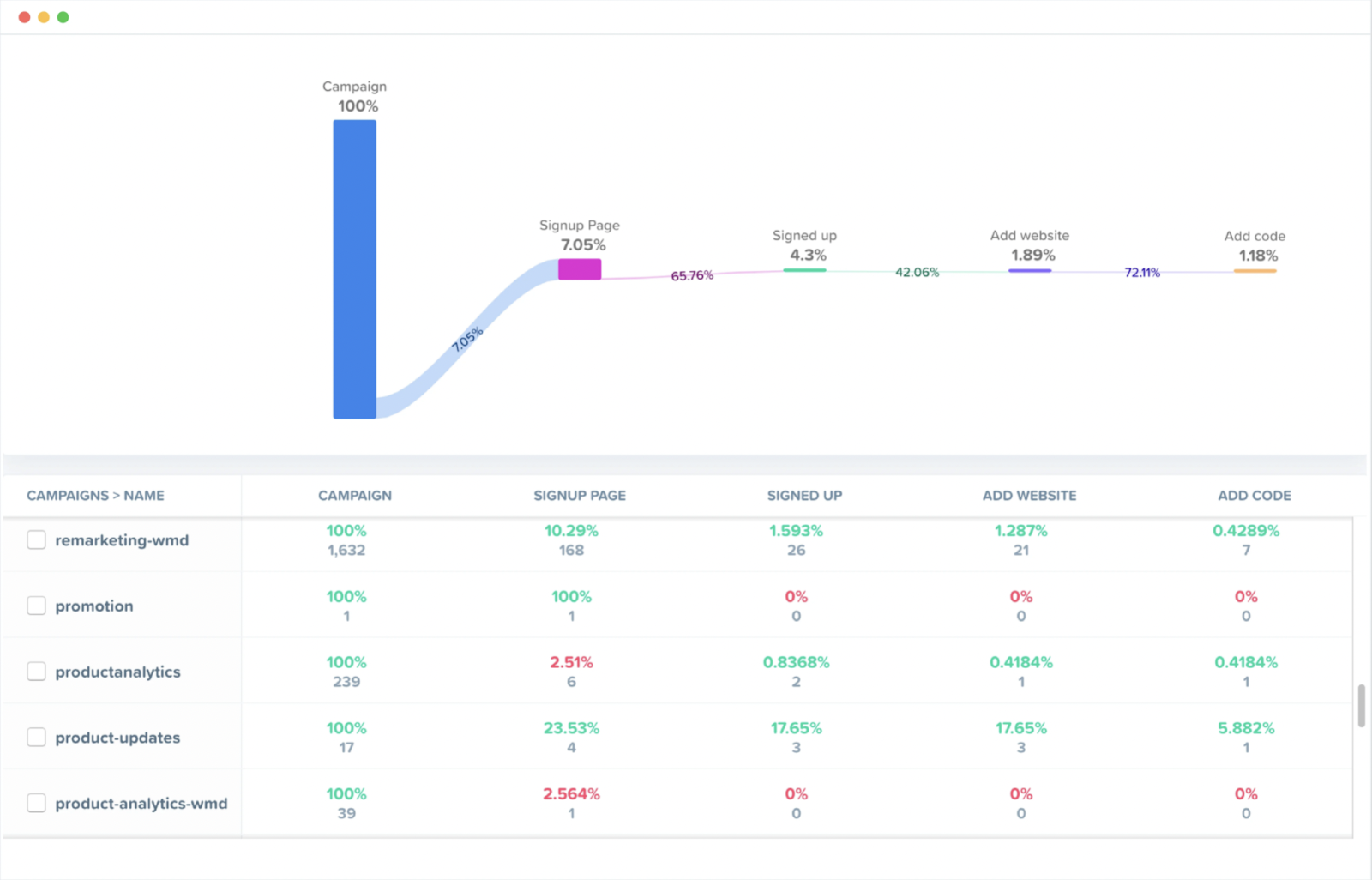This screenshot has height=880, width=1372.
Task: Click the blue Campaign funnel bar
Action: 355,269
